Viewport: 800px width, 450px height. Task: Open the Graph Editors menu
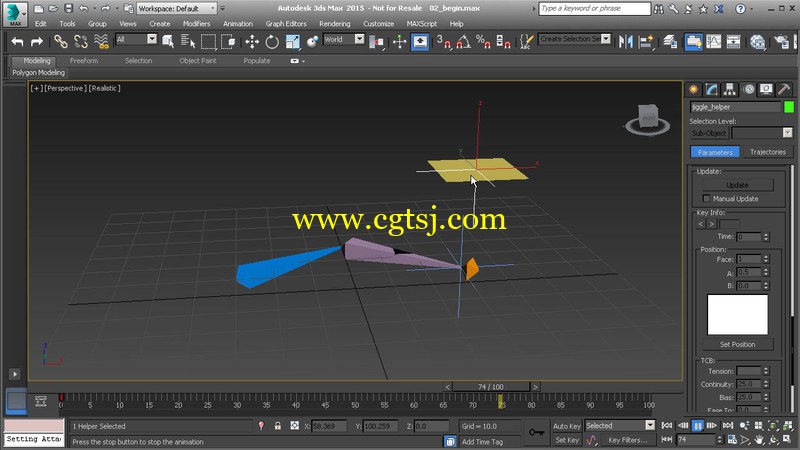pyautogui.click(x=286, y=23)
